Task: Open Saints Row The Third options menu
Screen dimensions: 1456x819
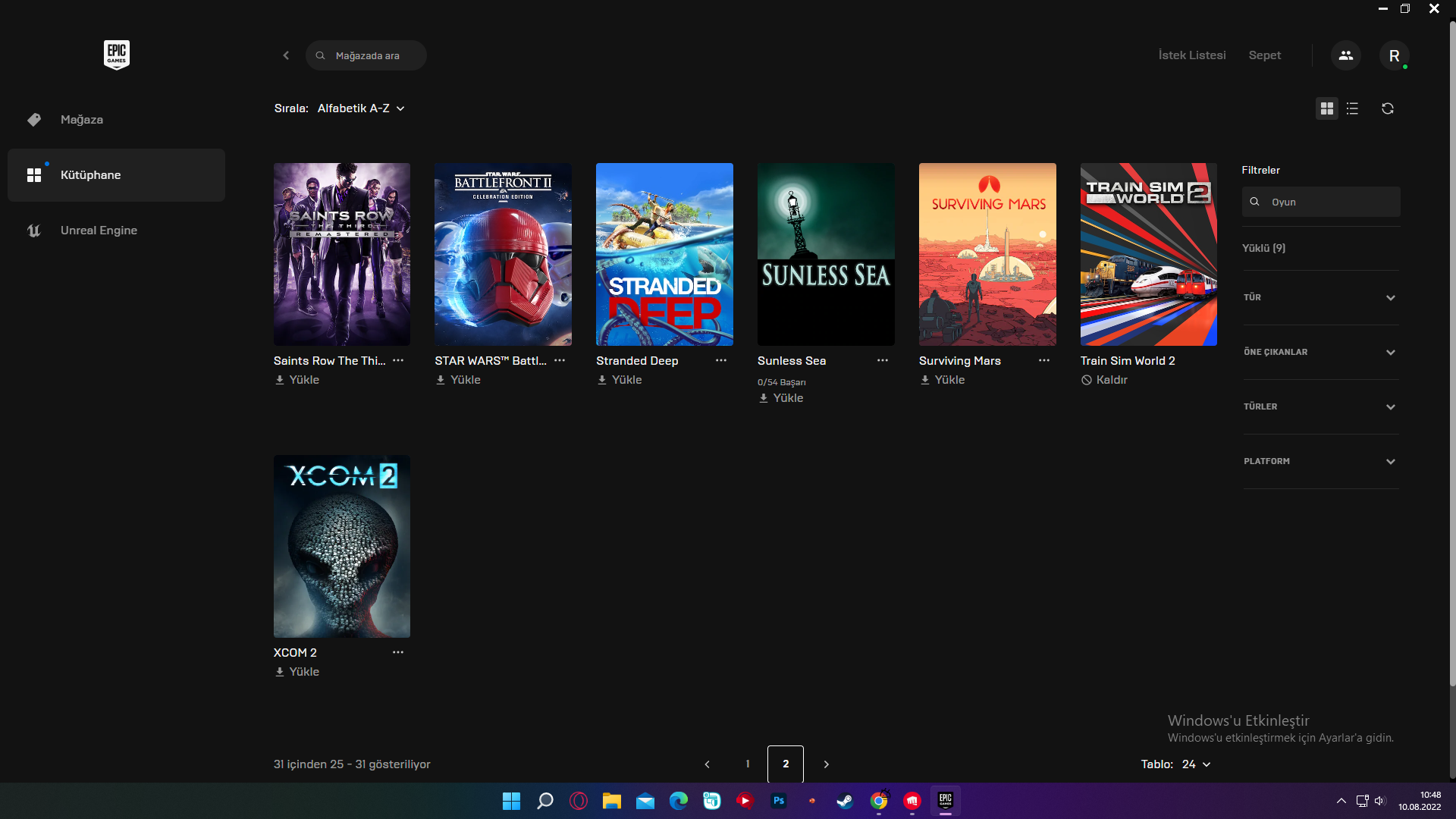Action: [398, 360]
